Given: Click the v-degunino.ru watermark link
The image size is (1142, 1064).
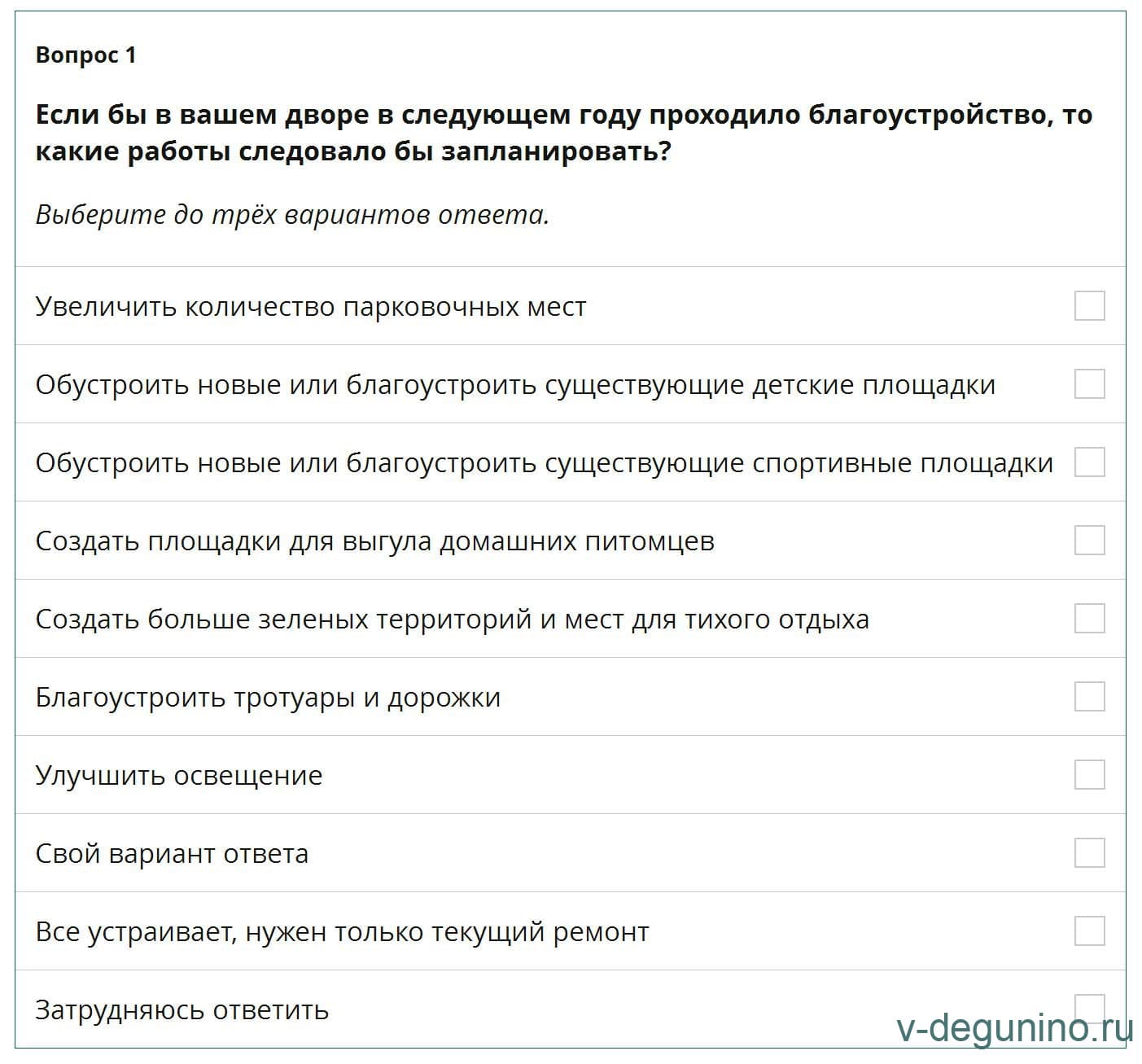Looking at the screenshot, I should pyautogui.click(x=1014, y=1030).
